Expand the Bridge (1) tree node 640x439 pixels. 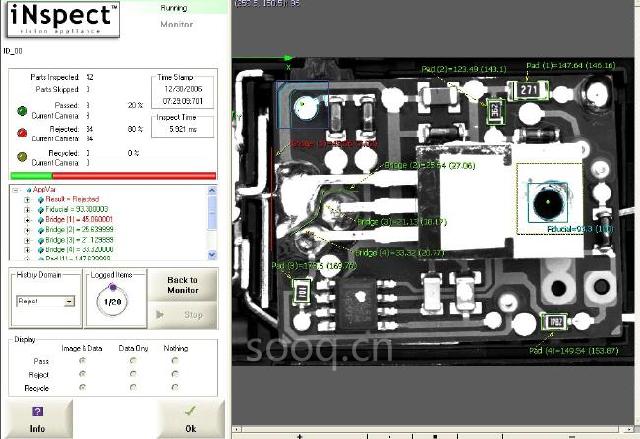point(27,220)
